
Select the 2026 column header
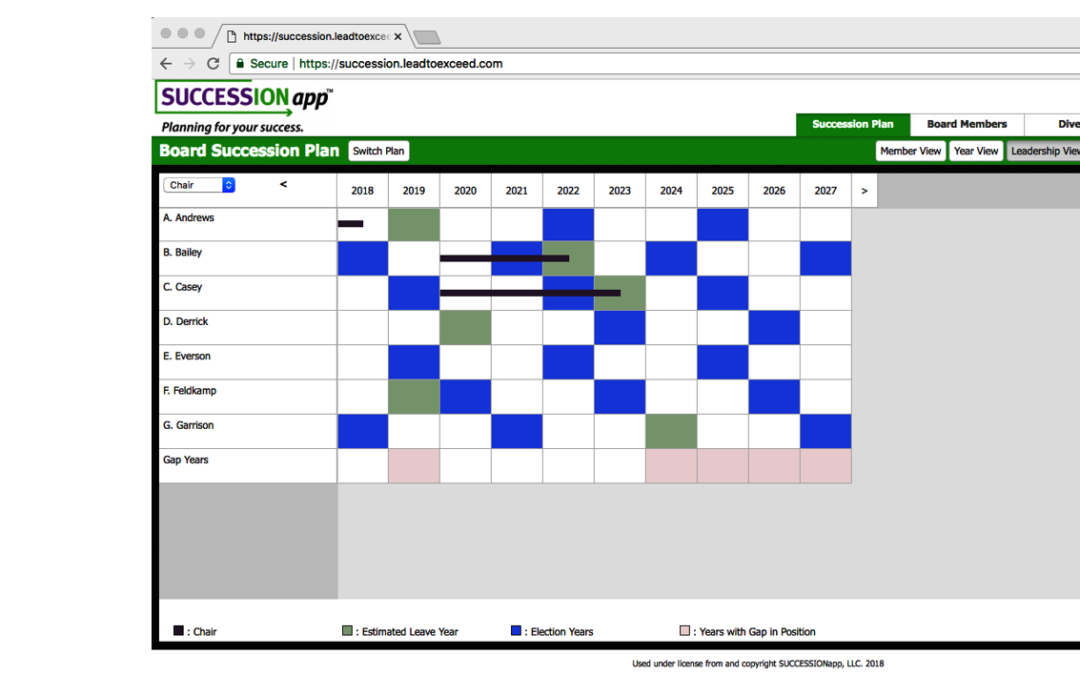pos(773,191)
